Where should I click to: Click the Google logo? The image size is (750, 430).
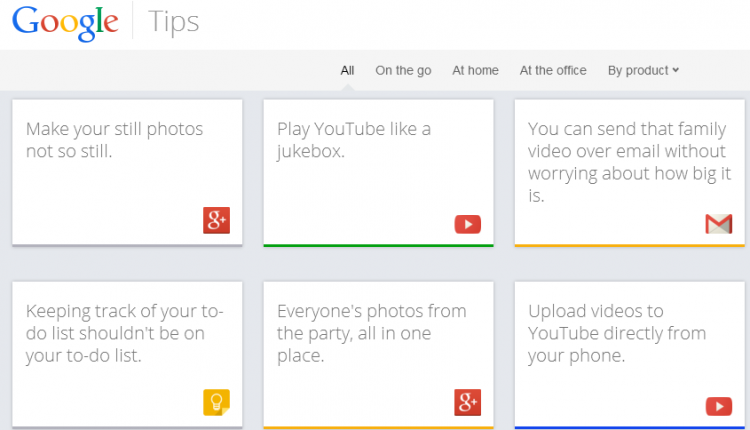pyautogui.click(x=66, y=22)
